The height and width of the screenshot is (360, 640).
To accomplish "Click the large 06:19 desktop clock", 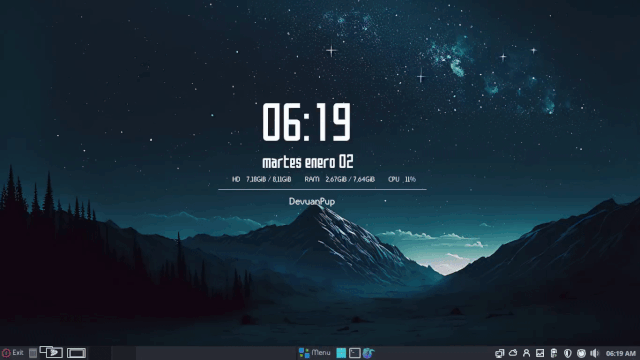I will (x=307, y=122).
